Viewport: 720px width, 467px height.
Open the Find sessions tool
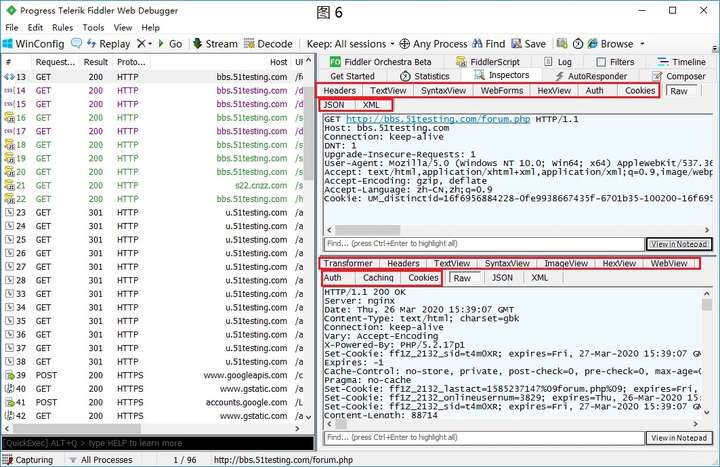click(488, 44)
